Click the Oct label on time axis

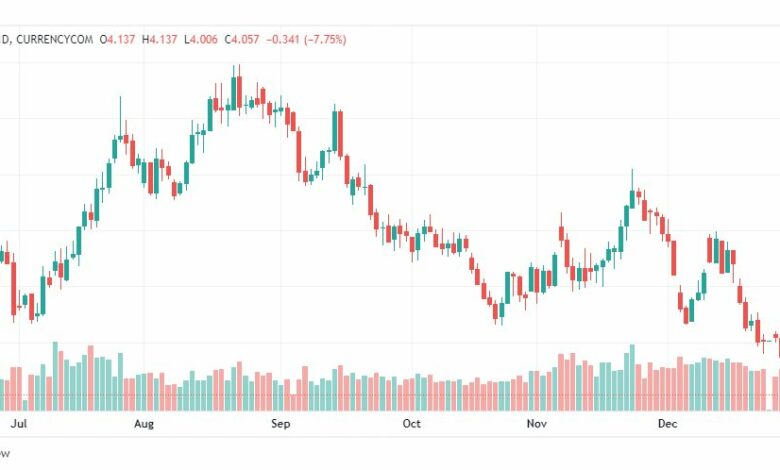(x=411, y=424)
